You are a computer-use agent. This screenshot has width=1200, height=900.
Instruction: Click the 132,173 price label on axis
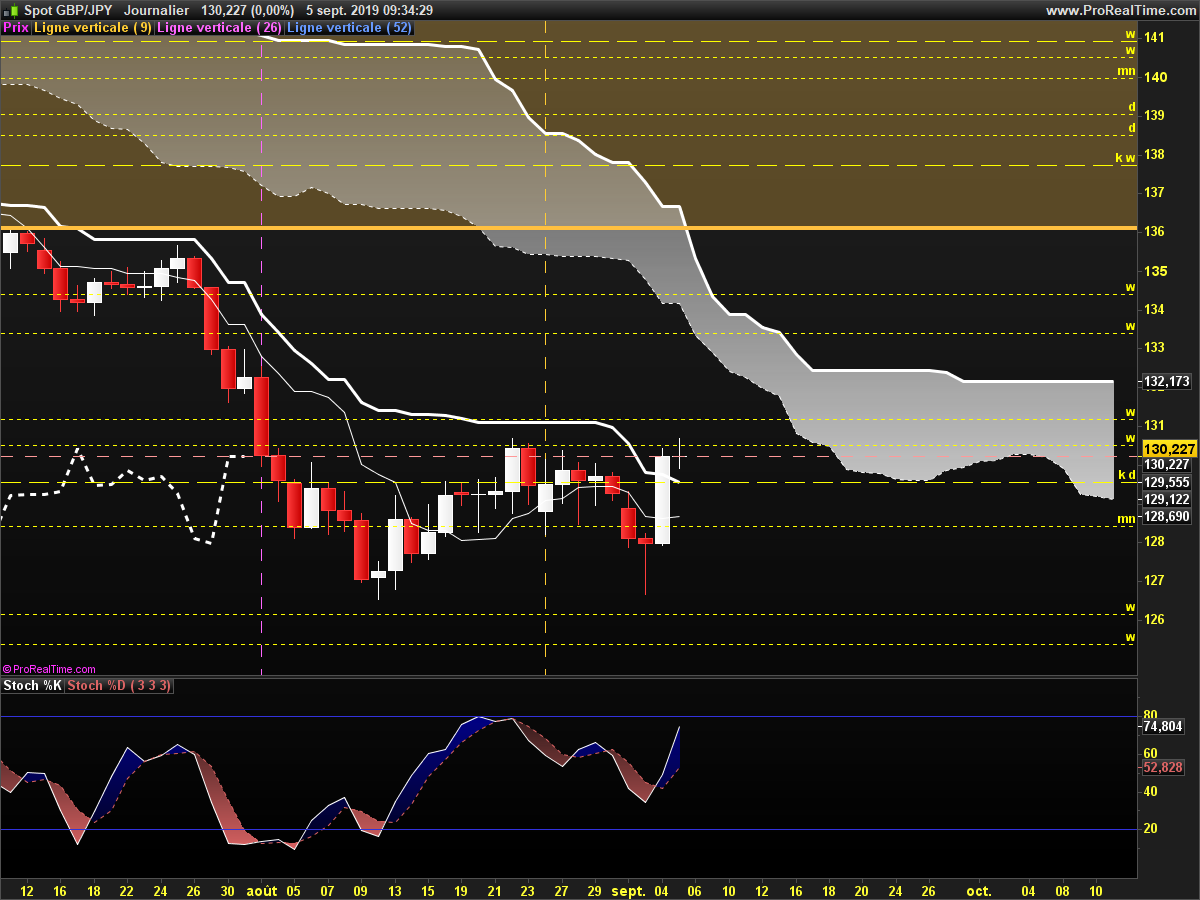coord(1166,382)
